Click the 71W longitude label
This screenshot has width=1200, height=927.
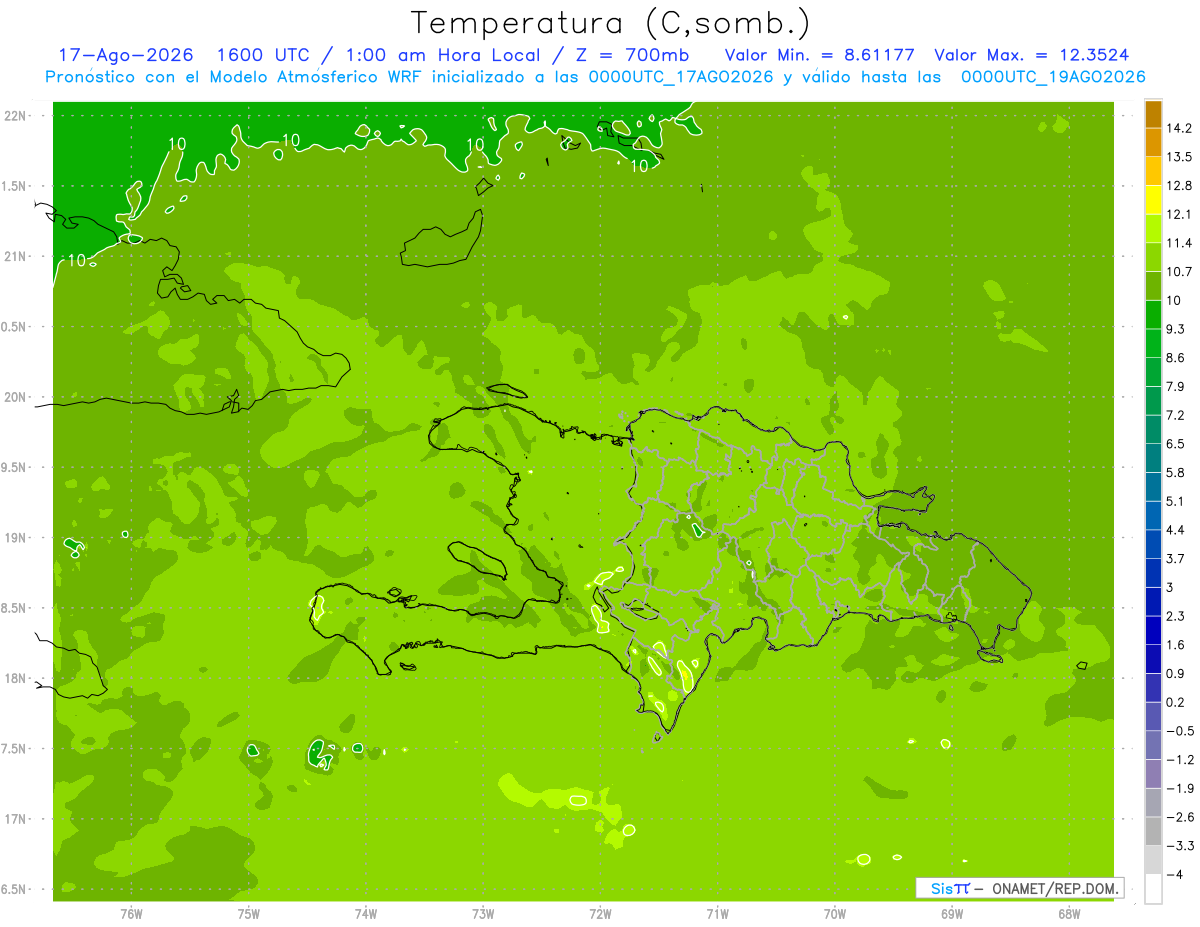click(x=717, y=914)
